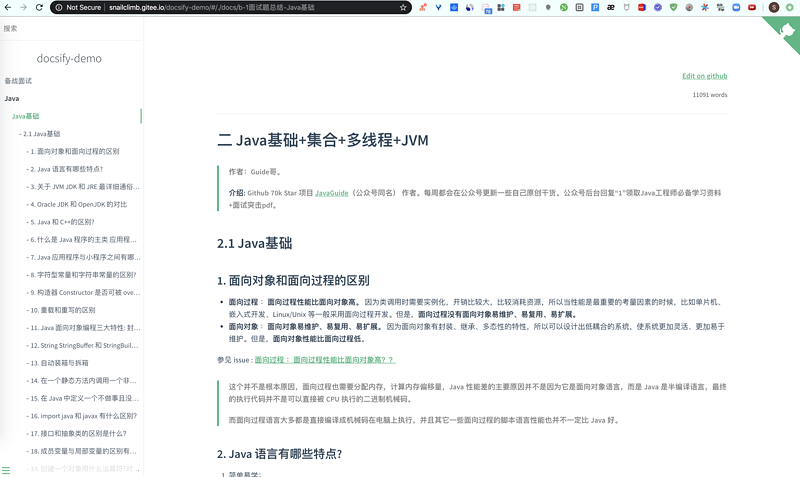Image resolution: width=800 pixels, height=477 pixels.
Task: Select 8. 字符型常量和字符串常量的区别?
Action: click(83, 274)
